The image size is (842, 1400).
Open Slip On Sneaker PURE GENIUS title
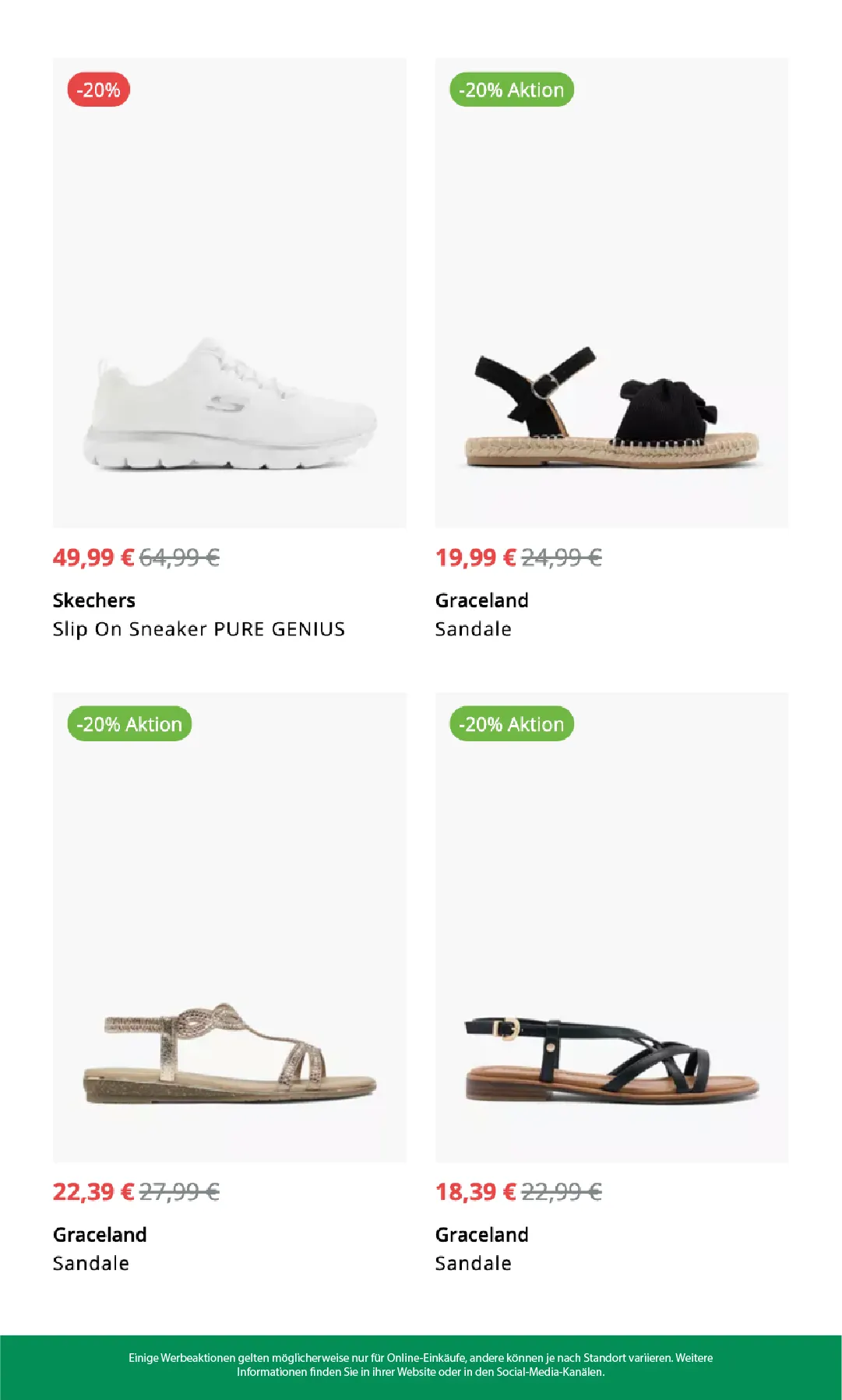click(199, 629)
